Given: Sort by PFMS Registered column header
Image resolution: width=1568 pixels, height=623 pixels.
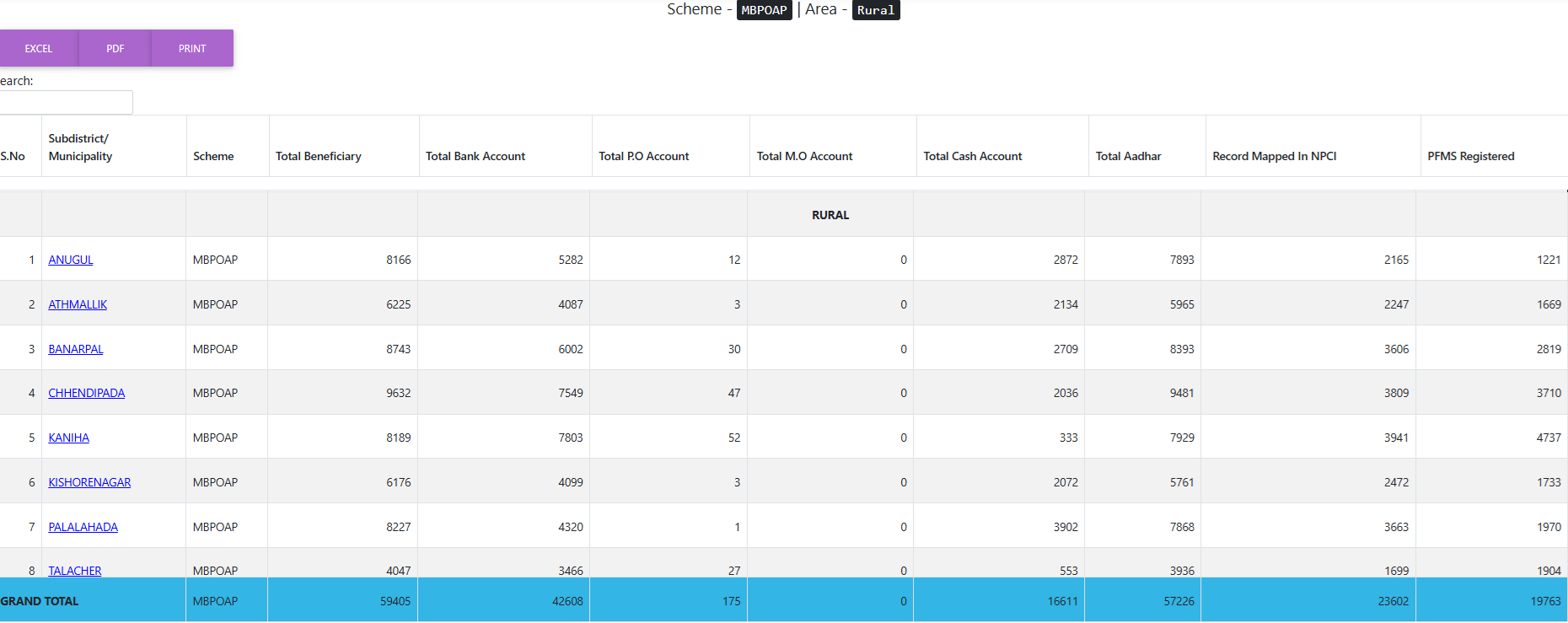Looking at the screenshot, I should [x=1495, y=147].
